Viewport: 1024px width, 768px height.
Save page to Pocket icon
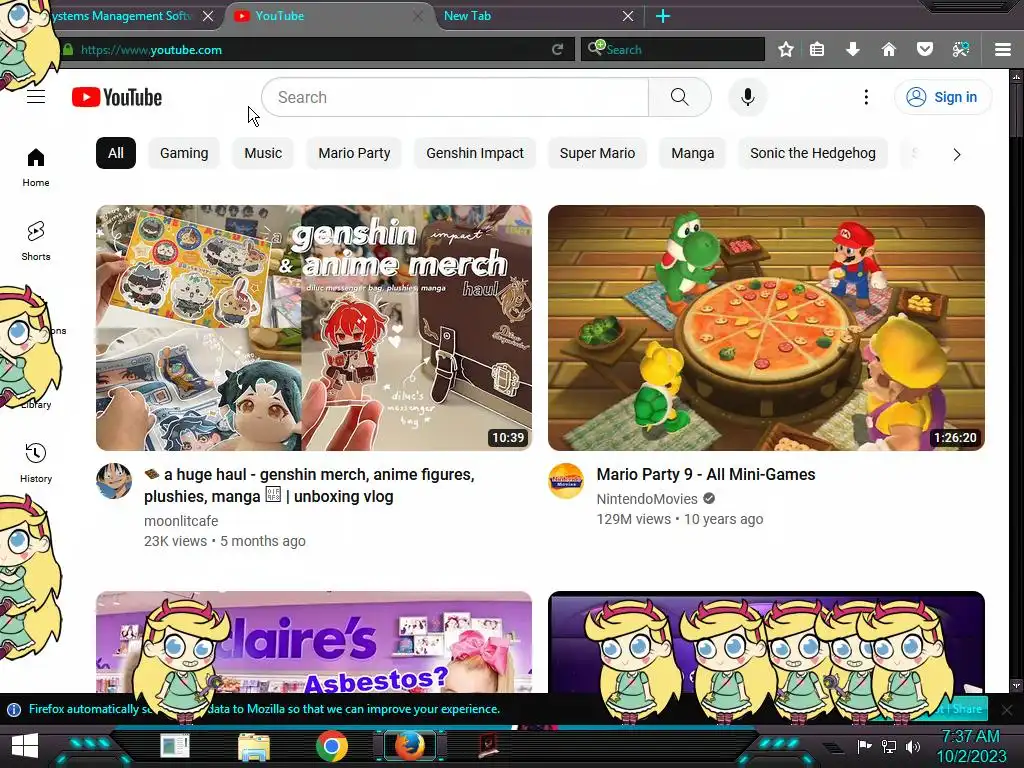click(924, 50)
